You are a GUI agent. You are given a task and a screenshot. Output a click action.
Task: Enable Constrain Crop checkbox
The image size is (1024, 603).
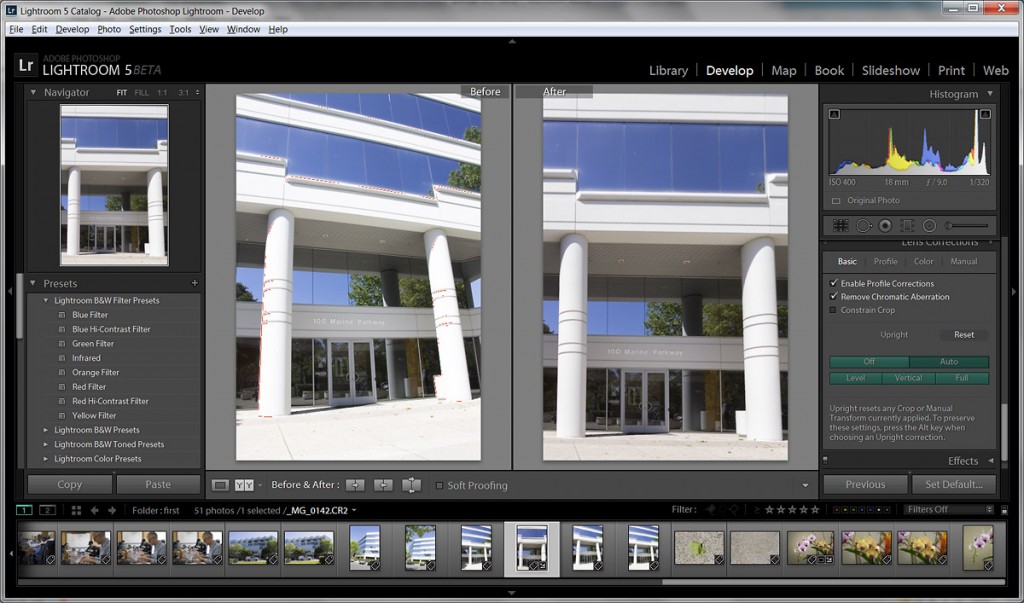point(833,310)
